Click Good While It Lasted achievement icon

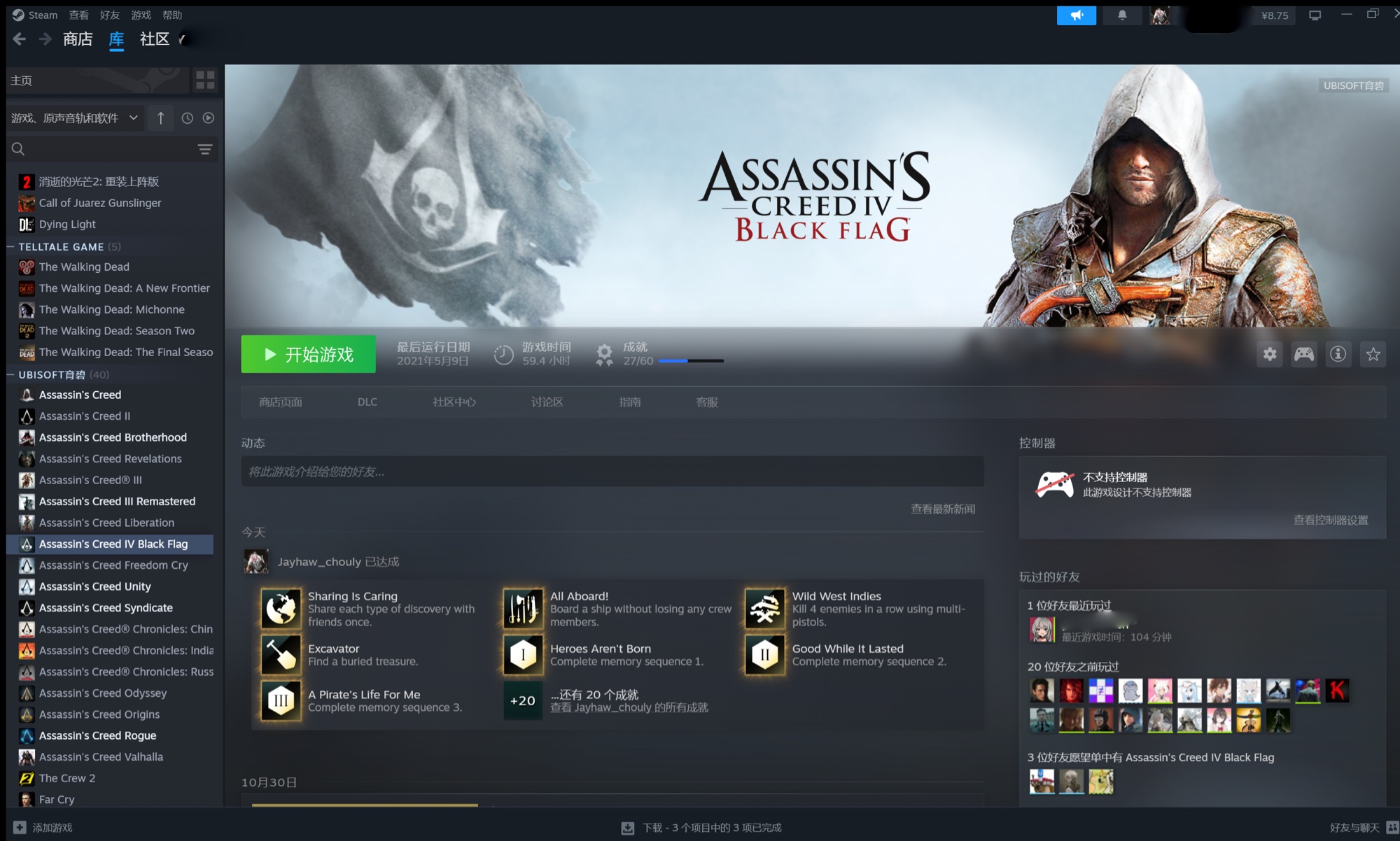tap(765, 654)
